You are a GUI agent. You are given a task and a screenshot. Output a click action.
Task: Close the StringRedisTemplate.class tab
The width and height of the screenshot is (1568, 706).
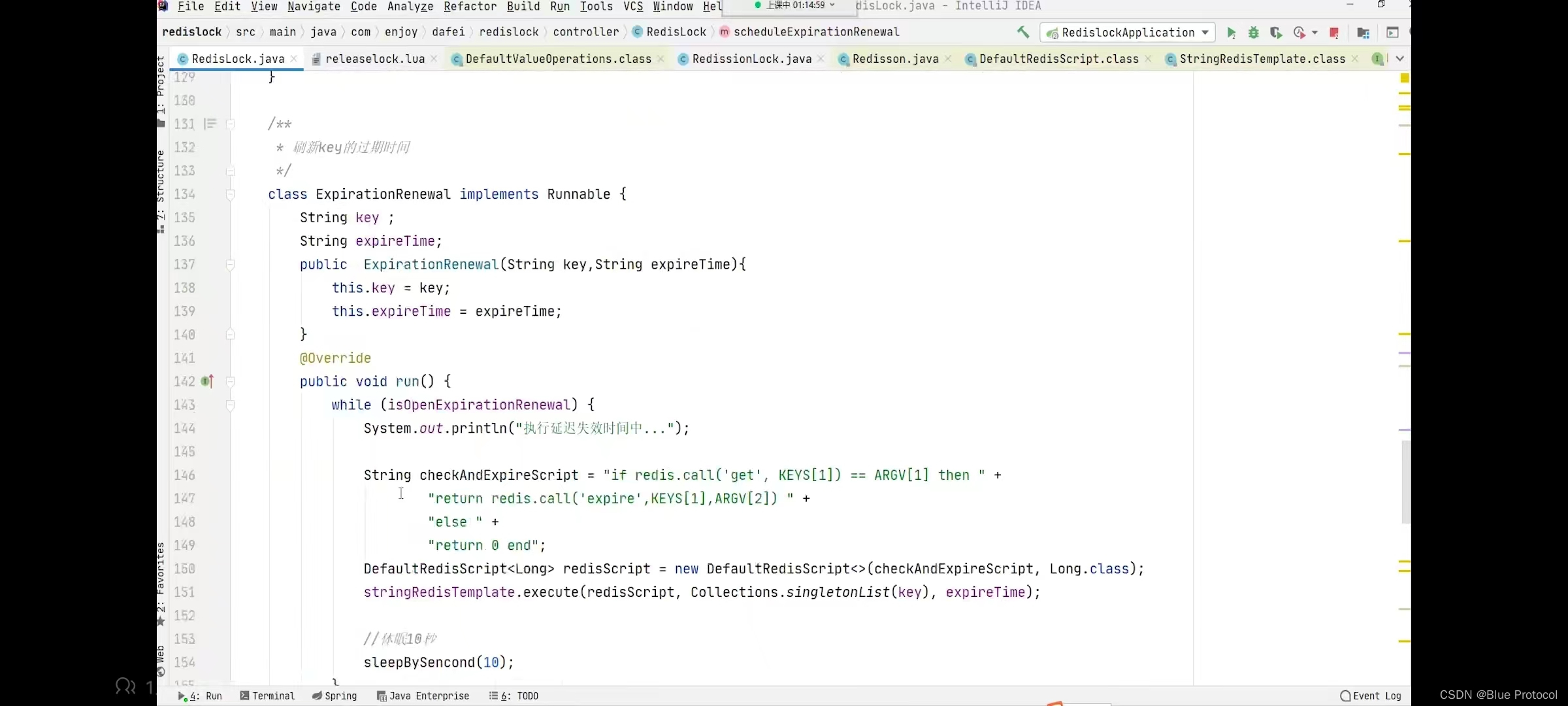click(x=1355, y=59)
